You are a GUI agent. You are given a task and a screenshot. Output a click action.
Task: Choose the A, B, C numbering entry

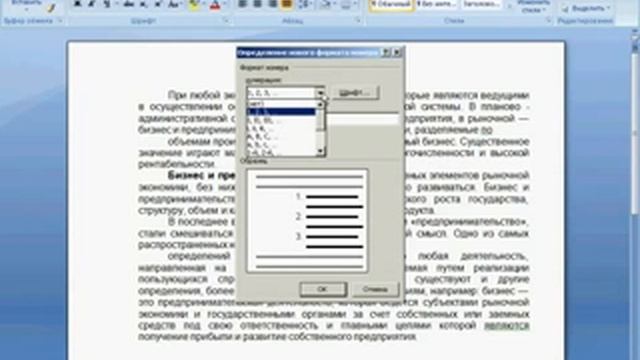[282, 136]
